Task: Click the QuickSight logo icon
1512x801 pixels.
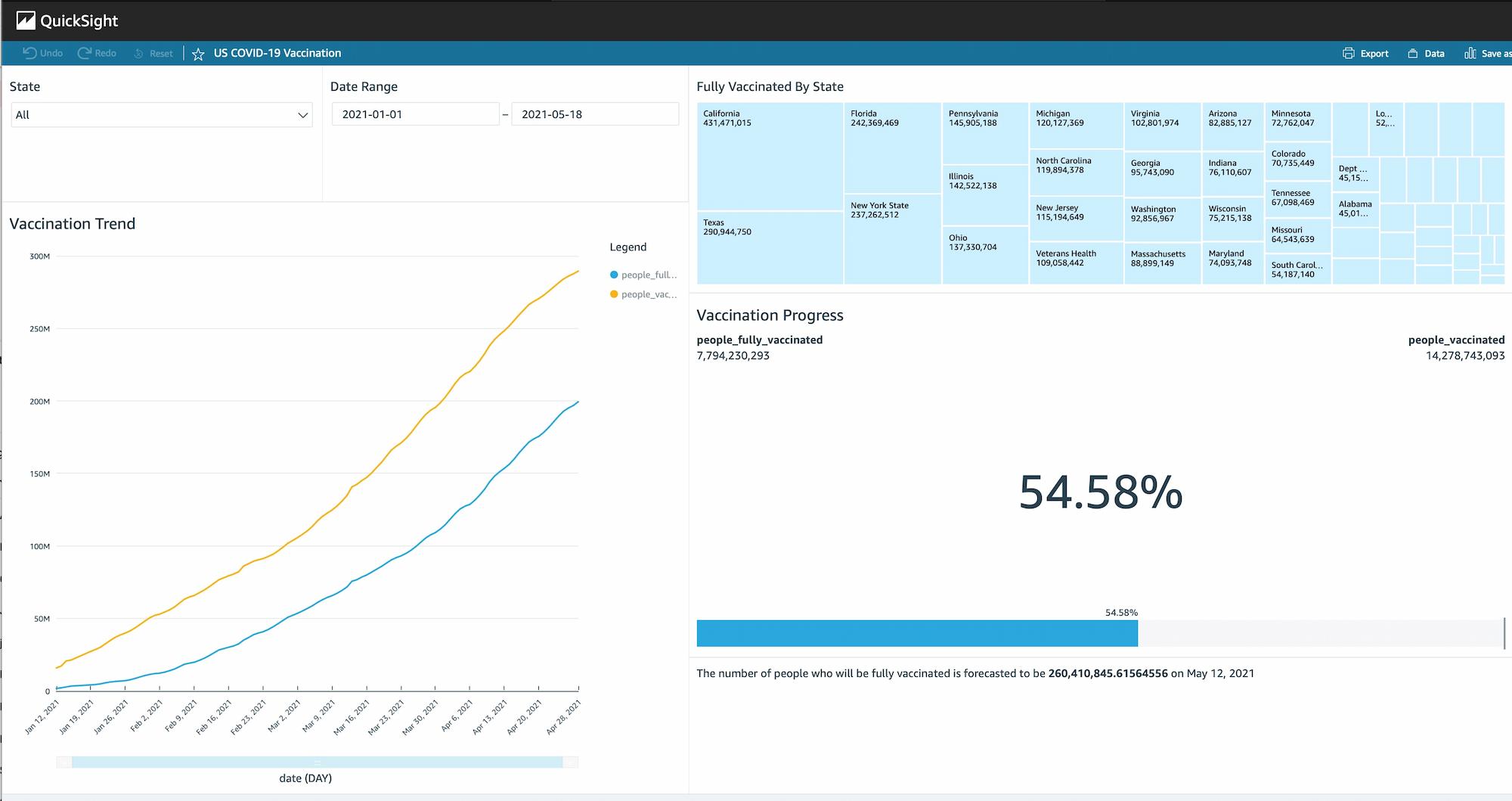Action: point(26,20)
